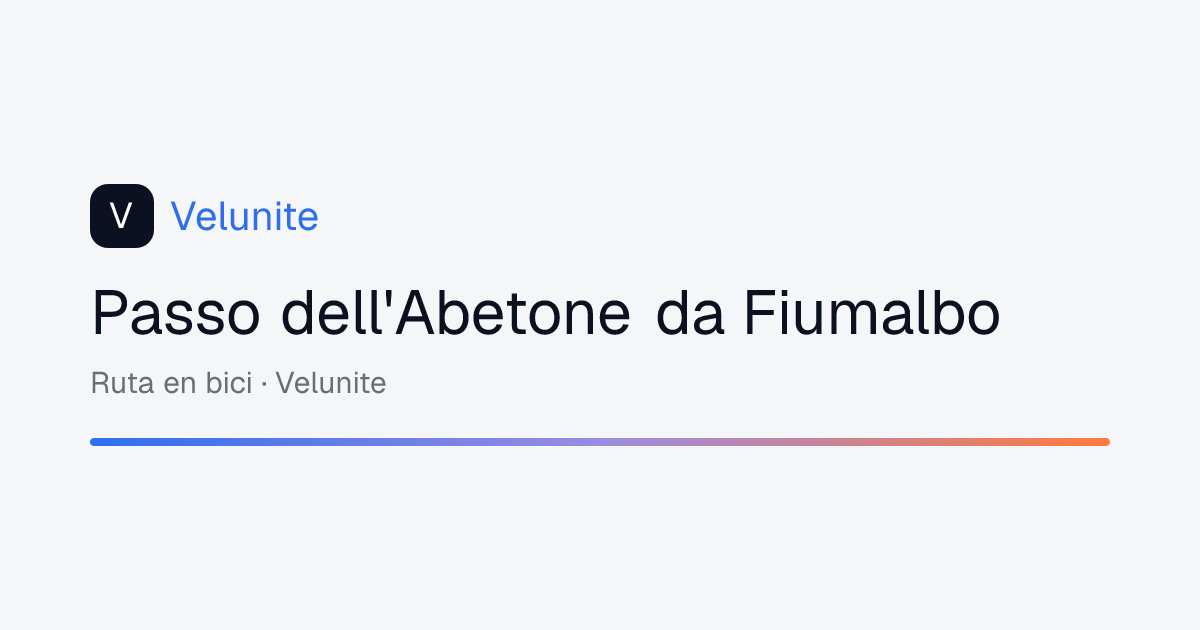Click the orange right end of gradient bar

coord(1100,441)
